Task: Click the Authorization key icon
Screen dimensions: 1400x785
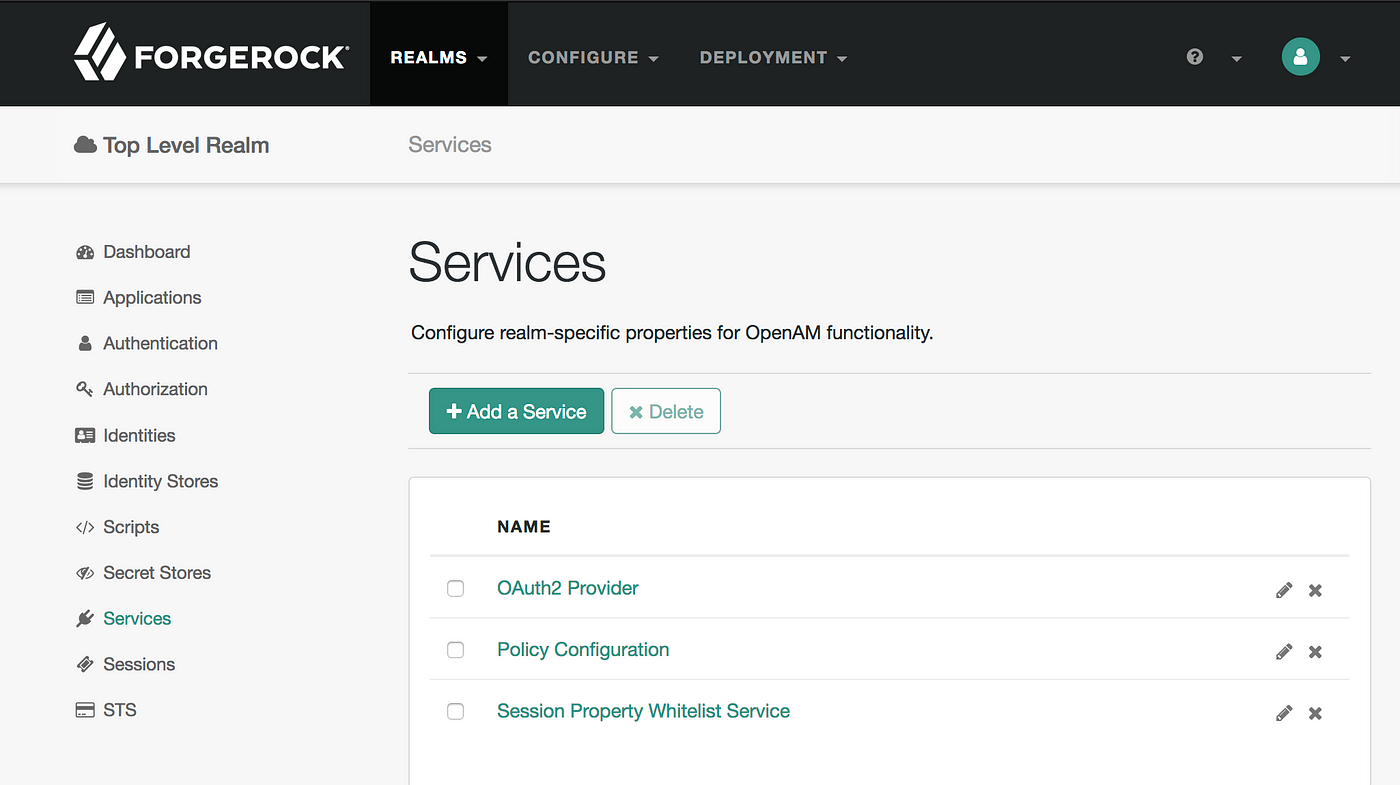Action: pyautogui.click(x=85, y=389)
